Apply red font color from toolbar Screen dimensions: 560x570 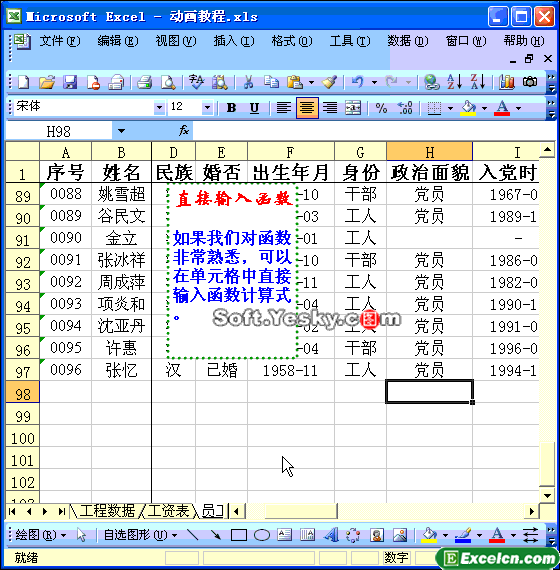click(502, 108)
